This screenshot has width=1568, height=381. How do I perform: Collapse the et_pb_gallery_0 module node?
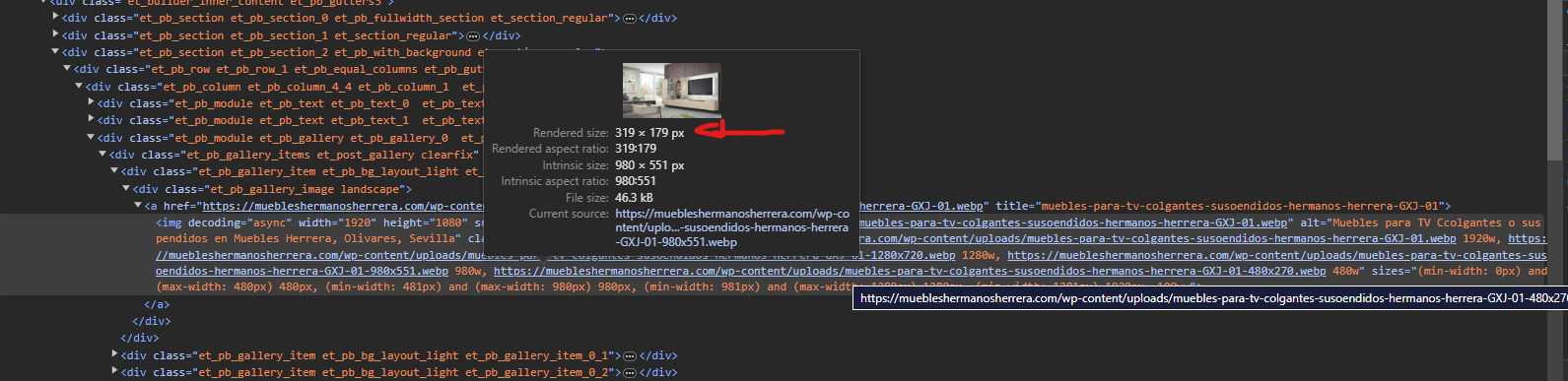click(92, 138)
